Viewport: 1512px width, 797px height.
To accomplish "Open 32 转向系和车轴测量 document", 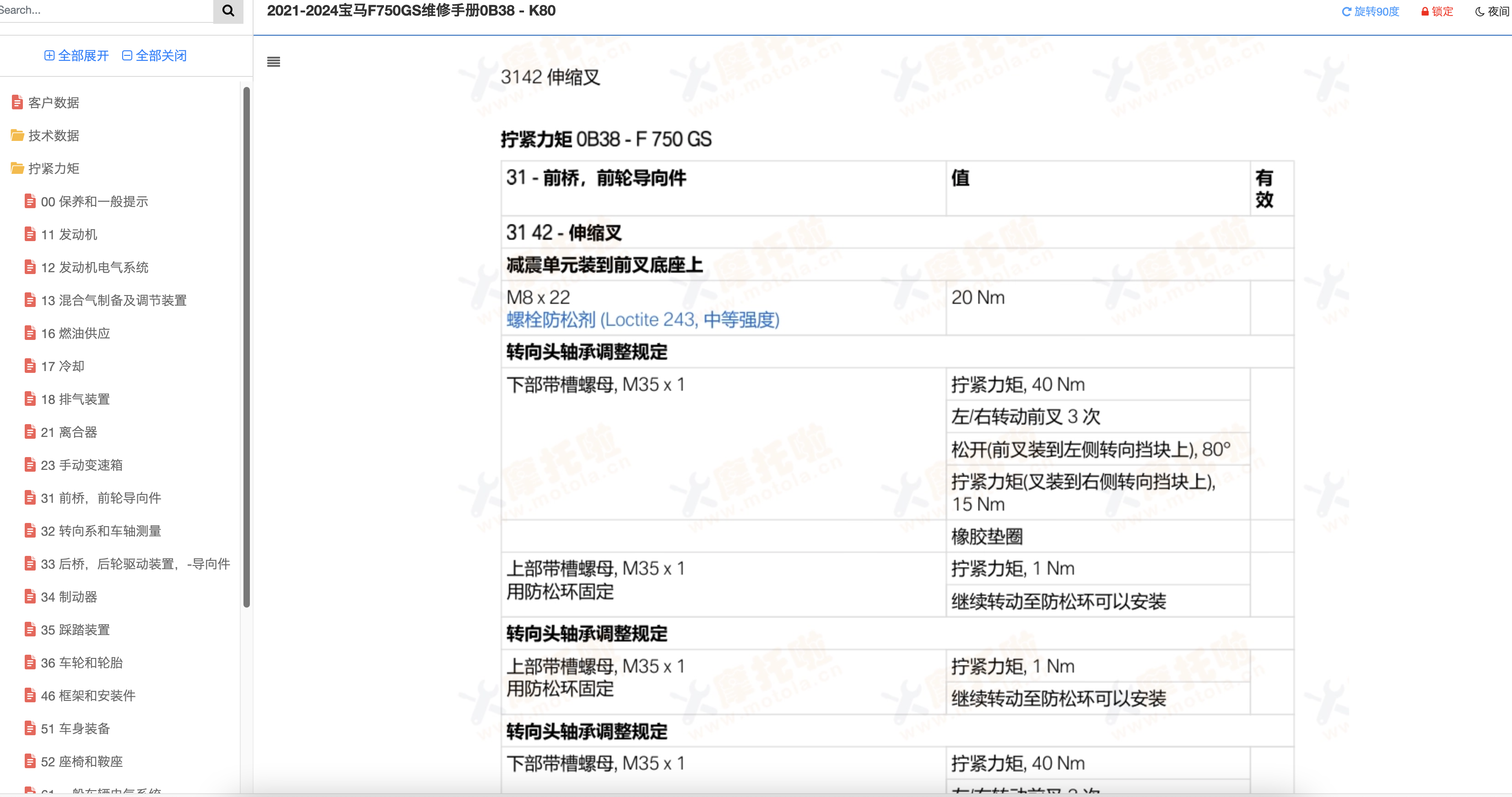I will 101,531.
